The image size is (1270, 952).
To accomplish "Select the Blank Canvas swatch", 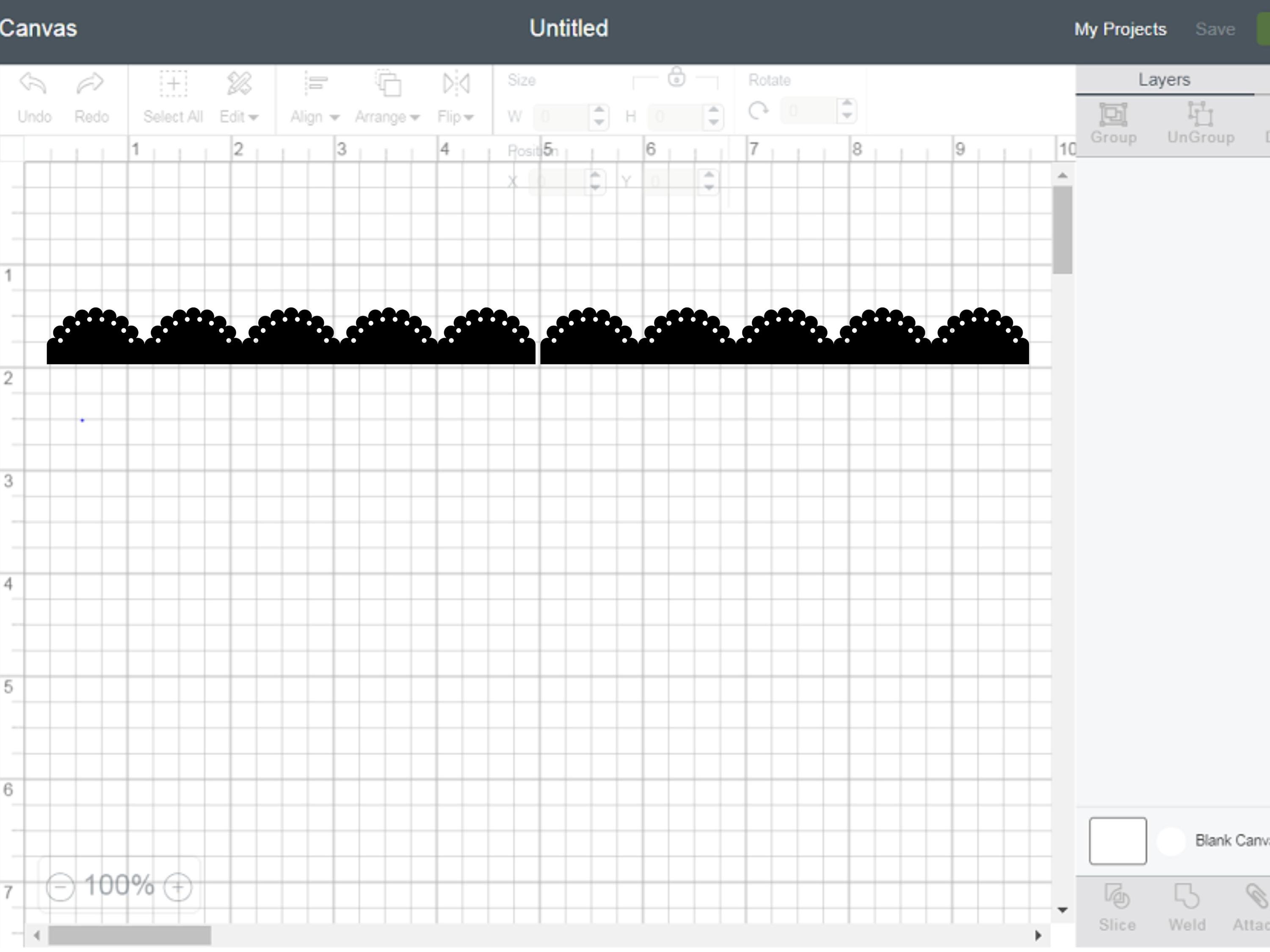I will [x=1117, y=840].
